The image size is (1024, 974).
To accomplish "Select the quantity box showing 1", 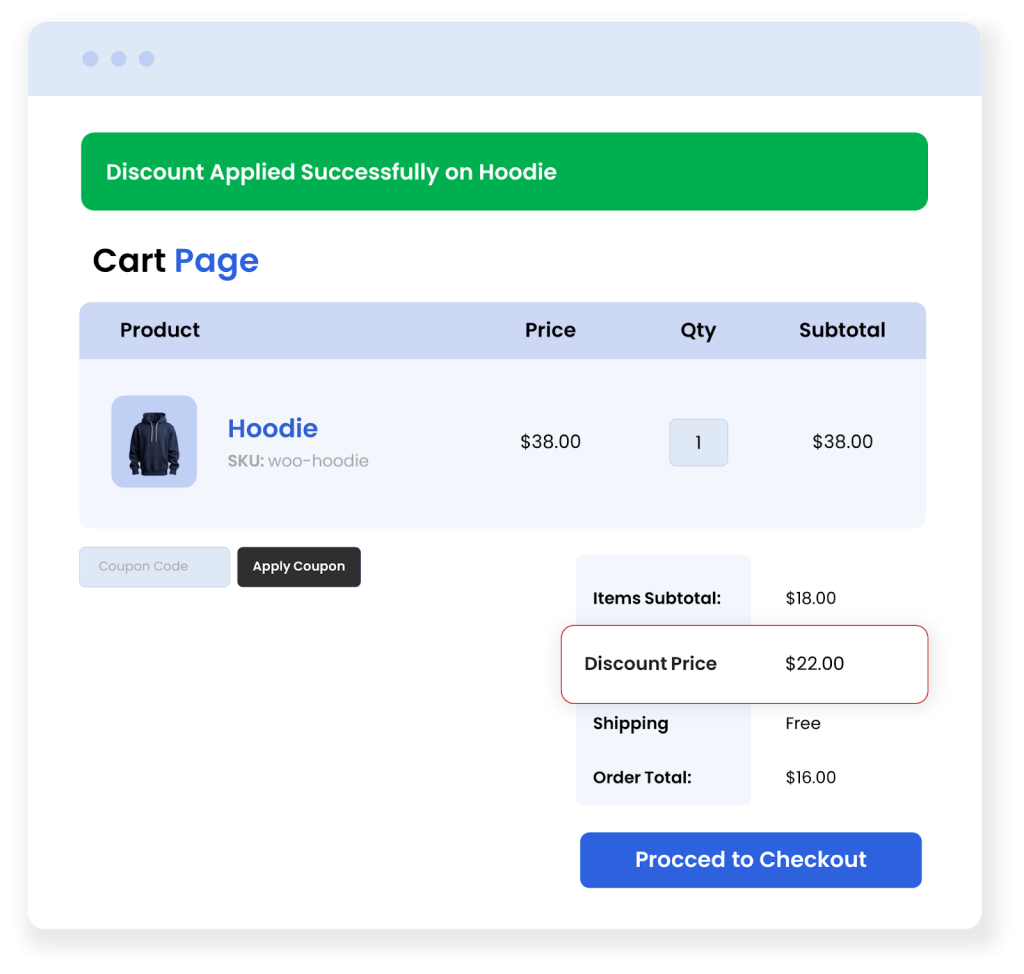I will [x=698, y=442].
